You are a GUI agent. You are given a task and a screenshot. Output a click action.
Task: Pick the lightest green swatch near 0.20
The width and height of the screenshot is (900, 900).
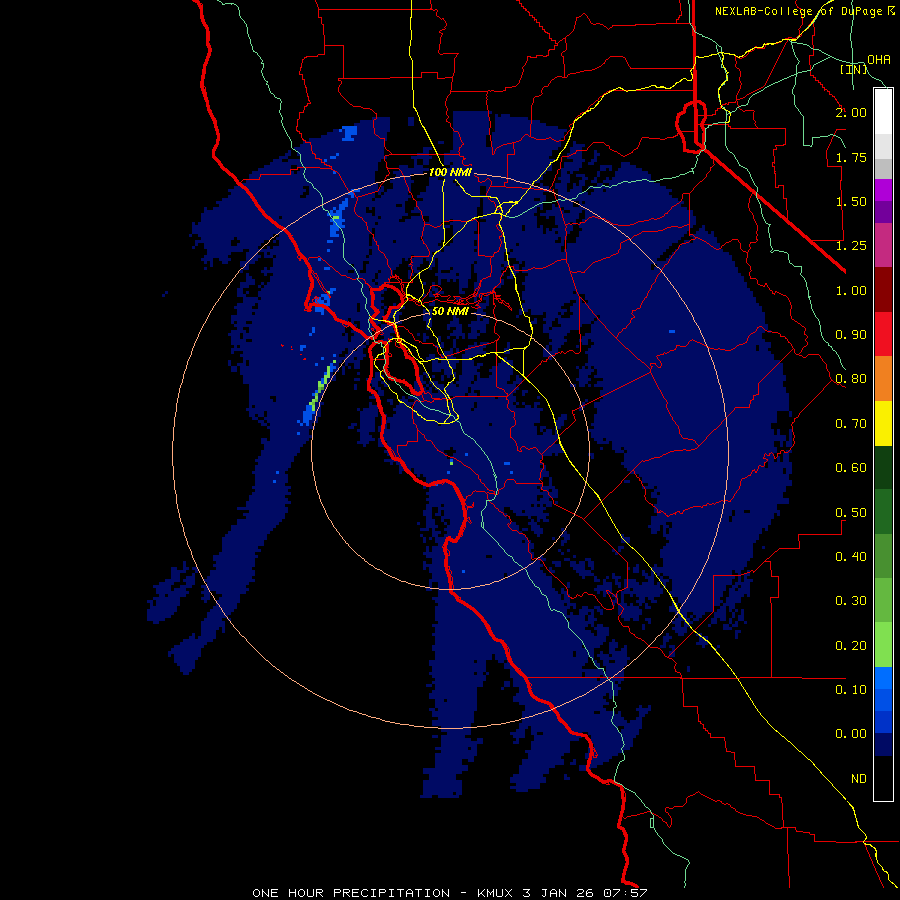(x=883, y=645)
